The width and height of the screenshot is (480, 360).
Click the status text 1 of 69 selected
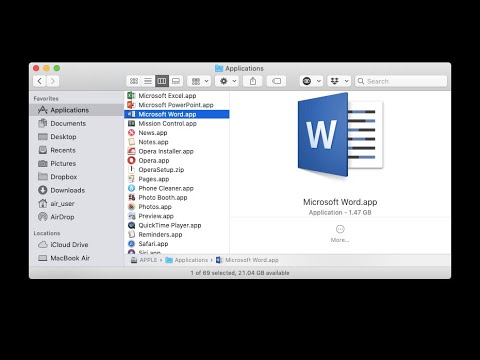coord(240,273)
